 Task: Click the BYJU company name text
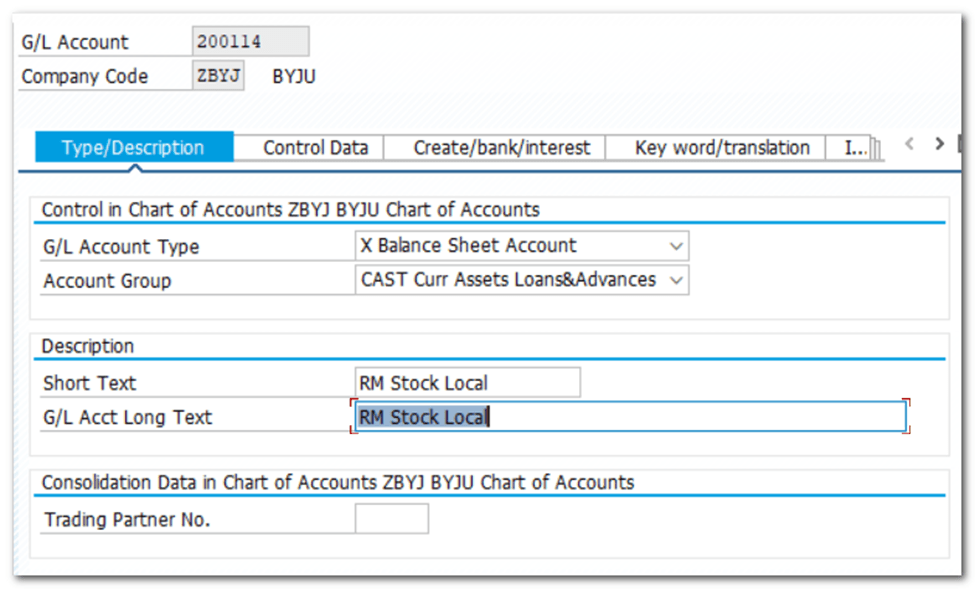click(x=294, y=76)
